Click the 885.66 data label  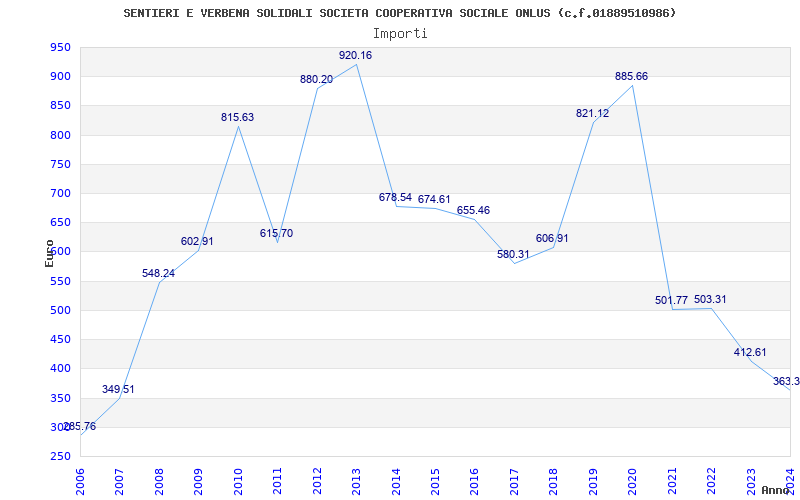tap(632, 77)
